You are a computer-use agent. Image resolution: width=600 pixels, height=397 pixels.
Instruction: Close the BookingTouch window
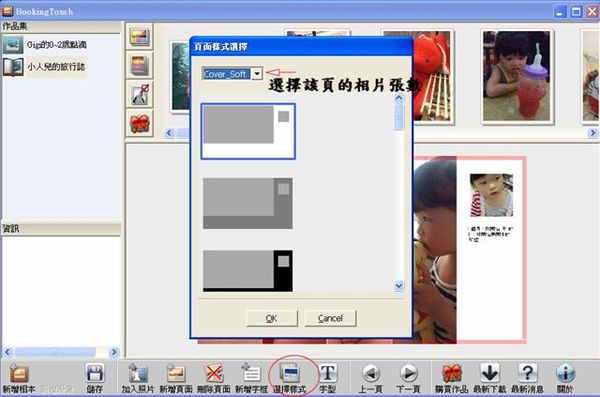point(592,11)
